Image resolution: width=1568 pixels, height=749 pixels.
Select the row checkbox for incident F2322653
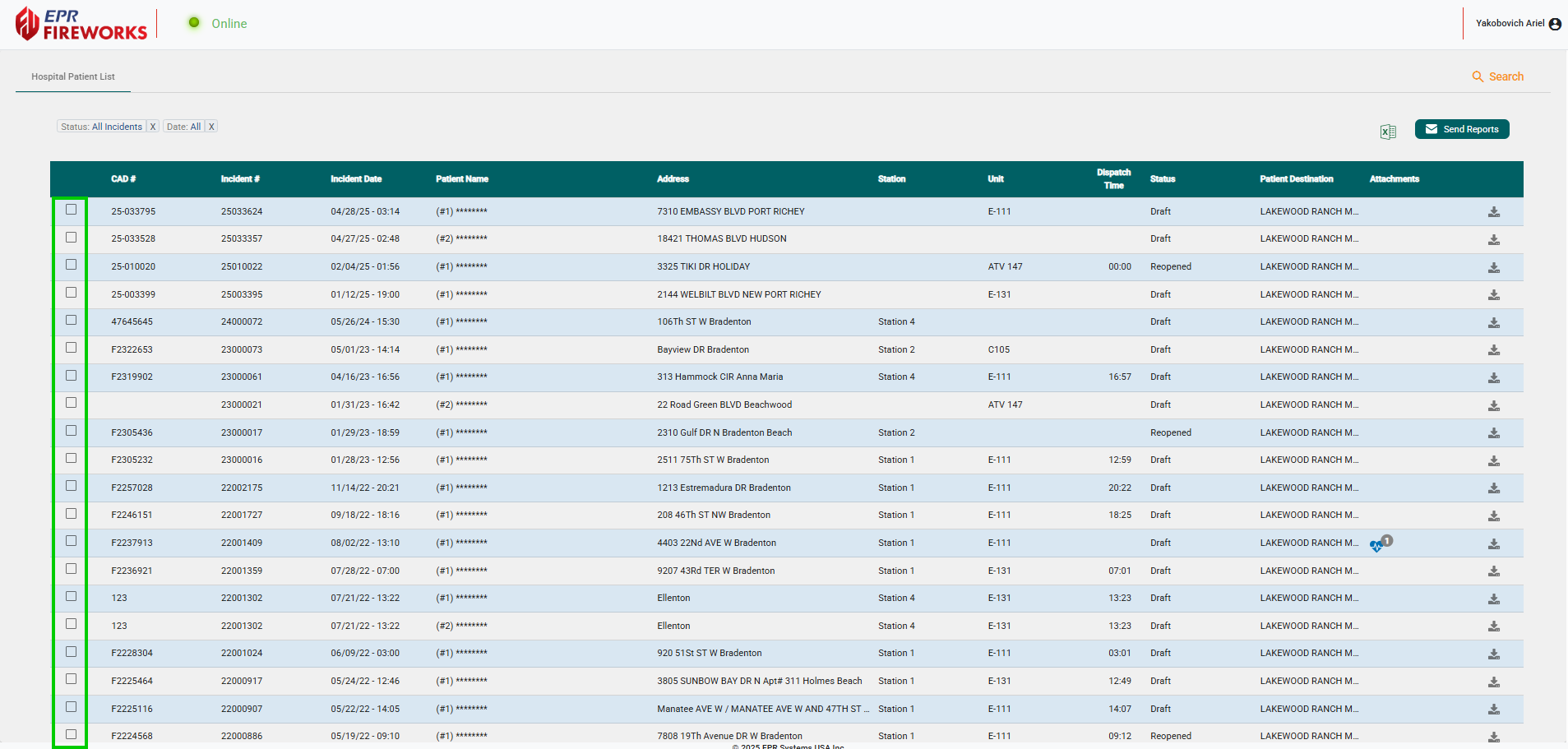71,347
